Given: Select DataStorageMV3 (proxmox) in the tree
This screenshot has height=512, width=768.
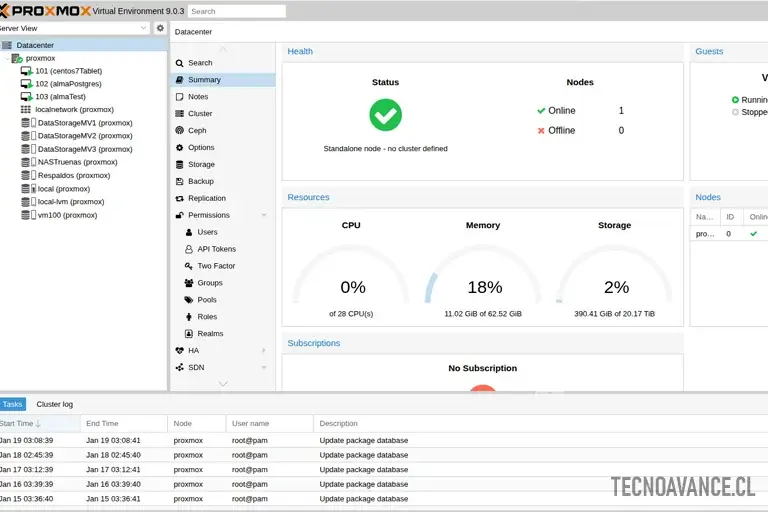Looking at the screenshot, I should 83,149.
